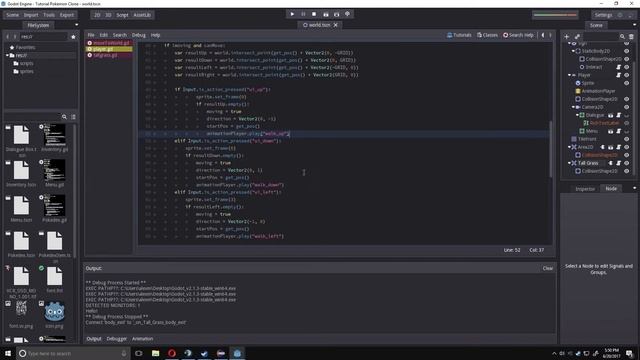The height and width of the screenshot is (360, 640).
Task: Switch to AssetLib workspace
Action: pos(142,15)
